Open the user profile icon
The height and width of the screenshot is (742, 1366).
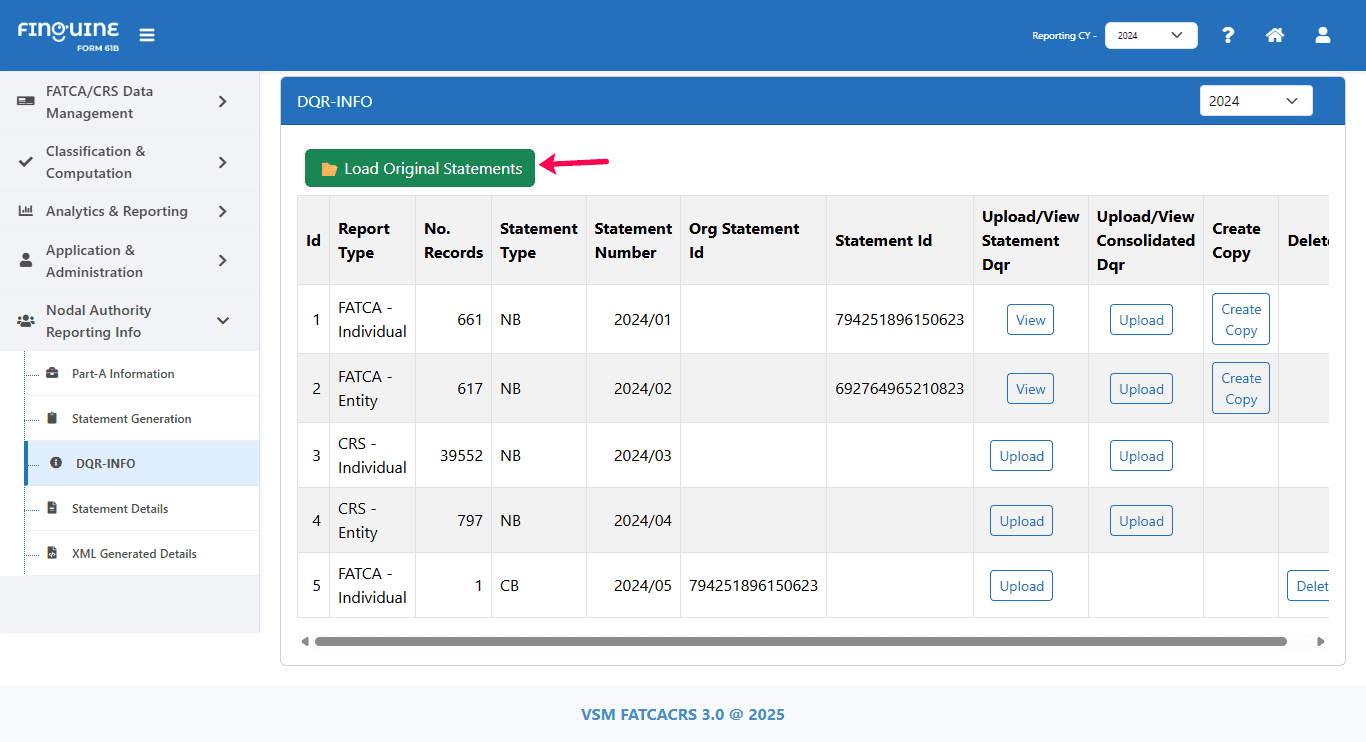[x=1322, y=35]
